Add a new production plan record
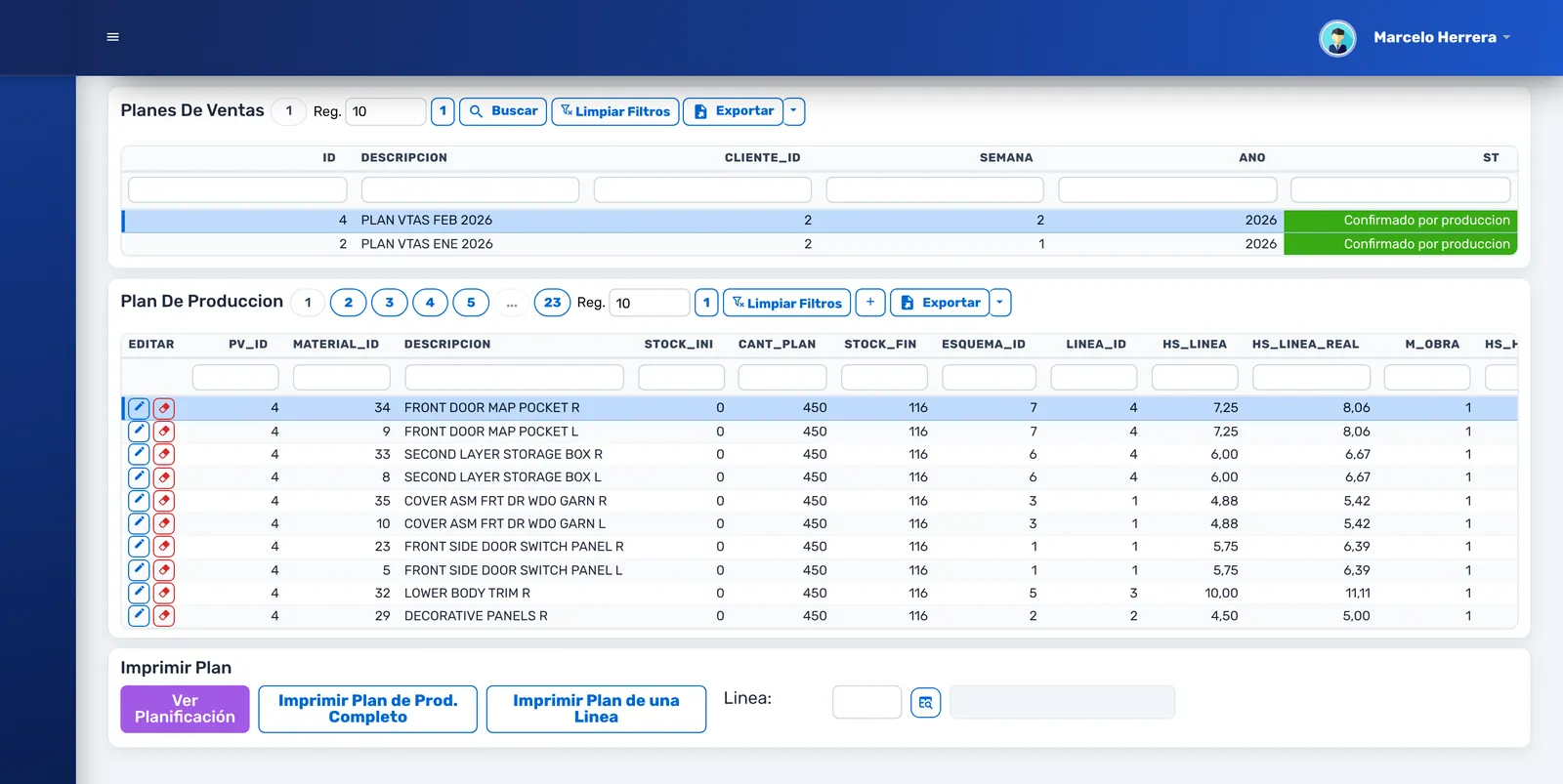 870,303
